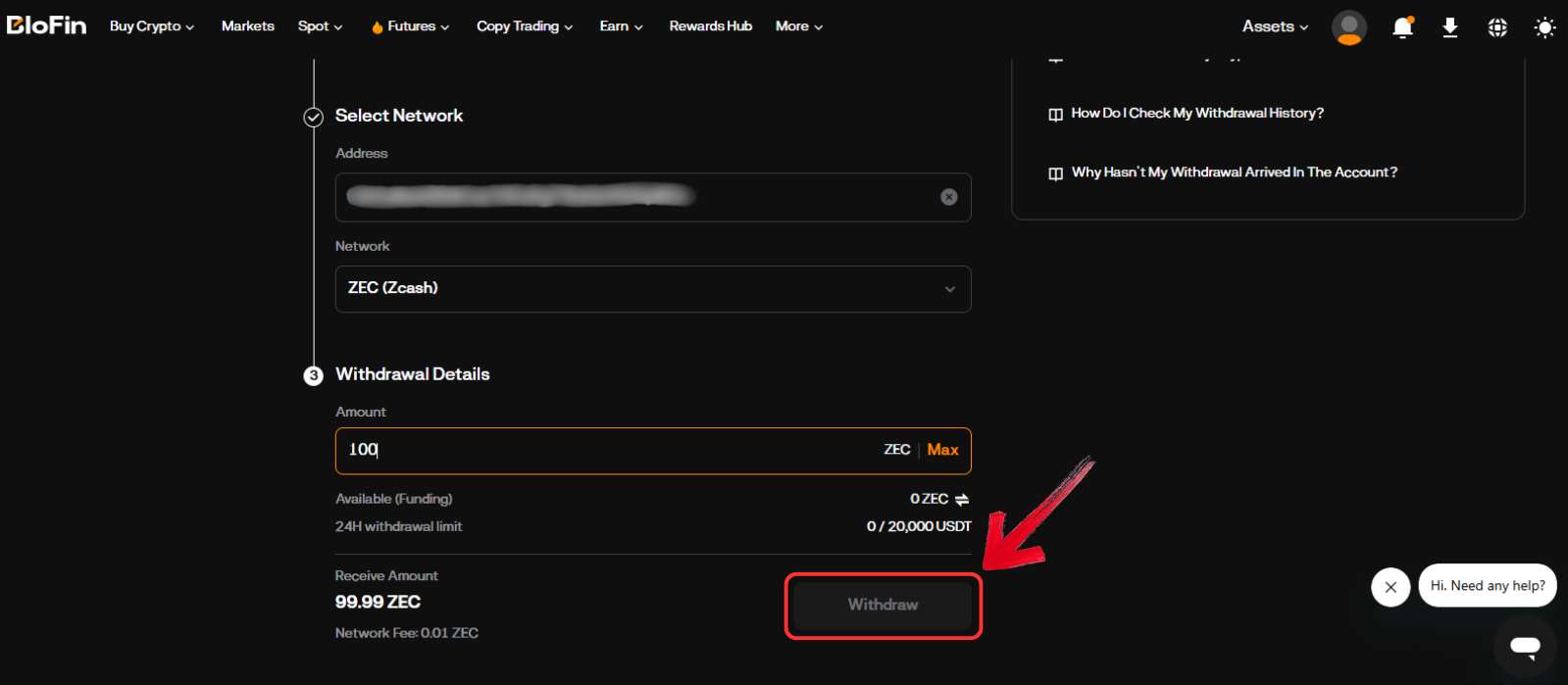Click the download app icon
This screenshot has width=1568, height=685.
tap(1449, 27)
